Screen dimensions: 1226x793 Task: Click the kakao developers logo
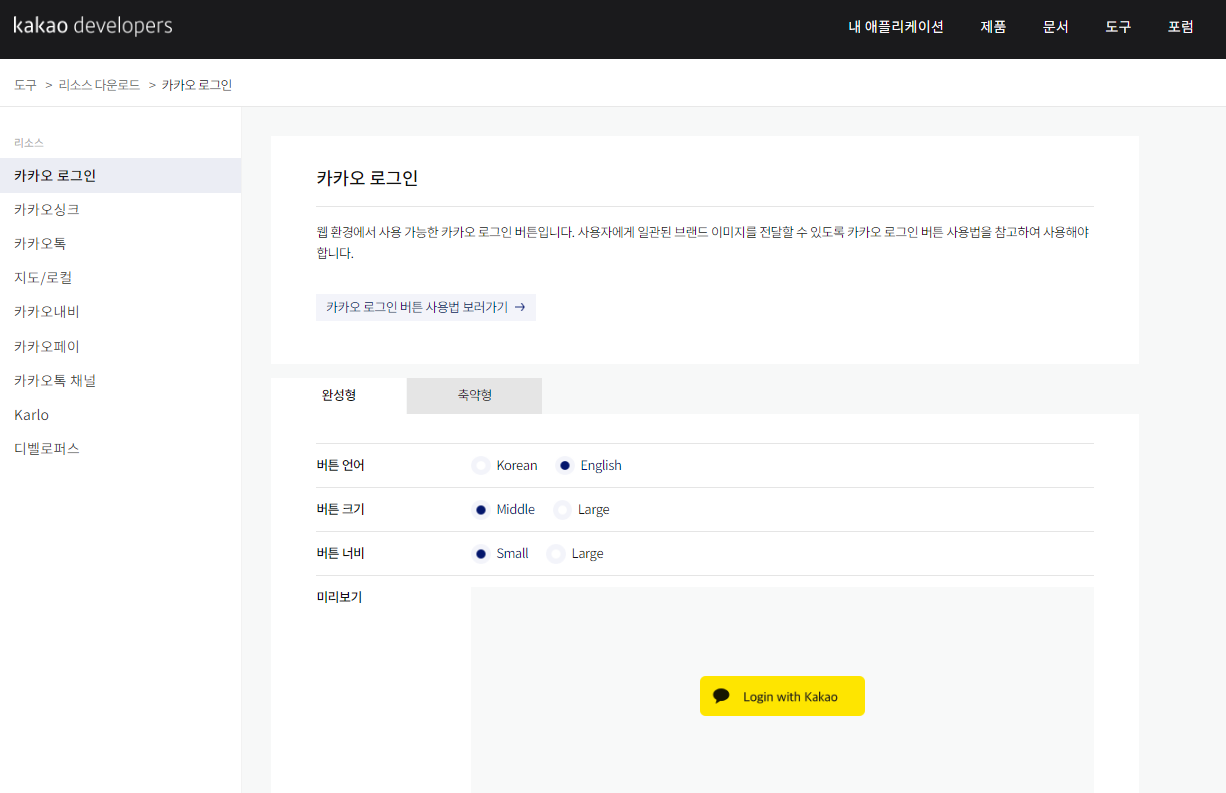pyautogui.click(x=93, y=25)
